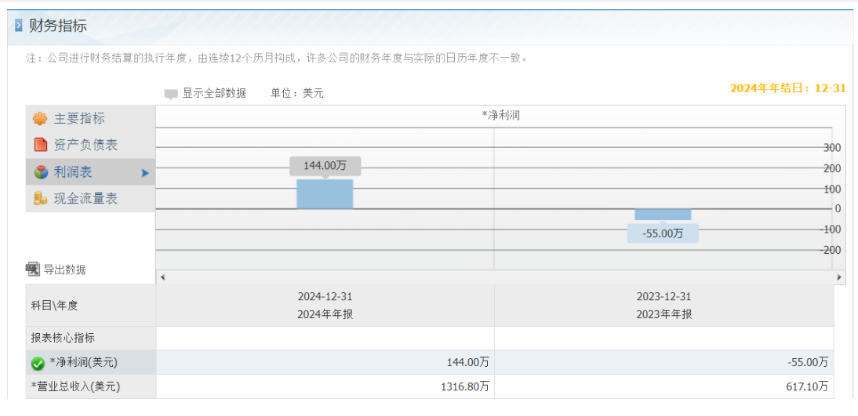Viewport: 858px width, 416px height.
Task: Toggle the green check beside 净利润
Action: (x=38, y=363)
